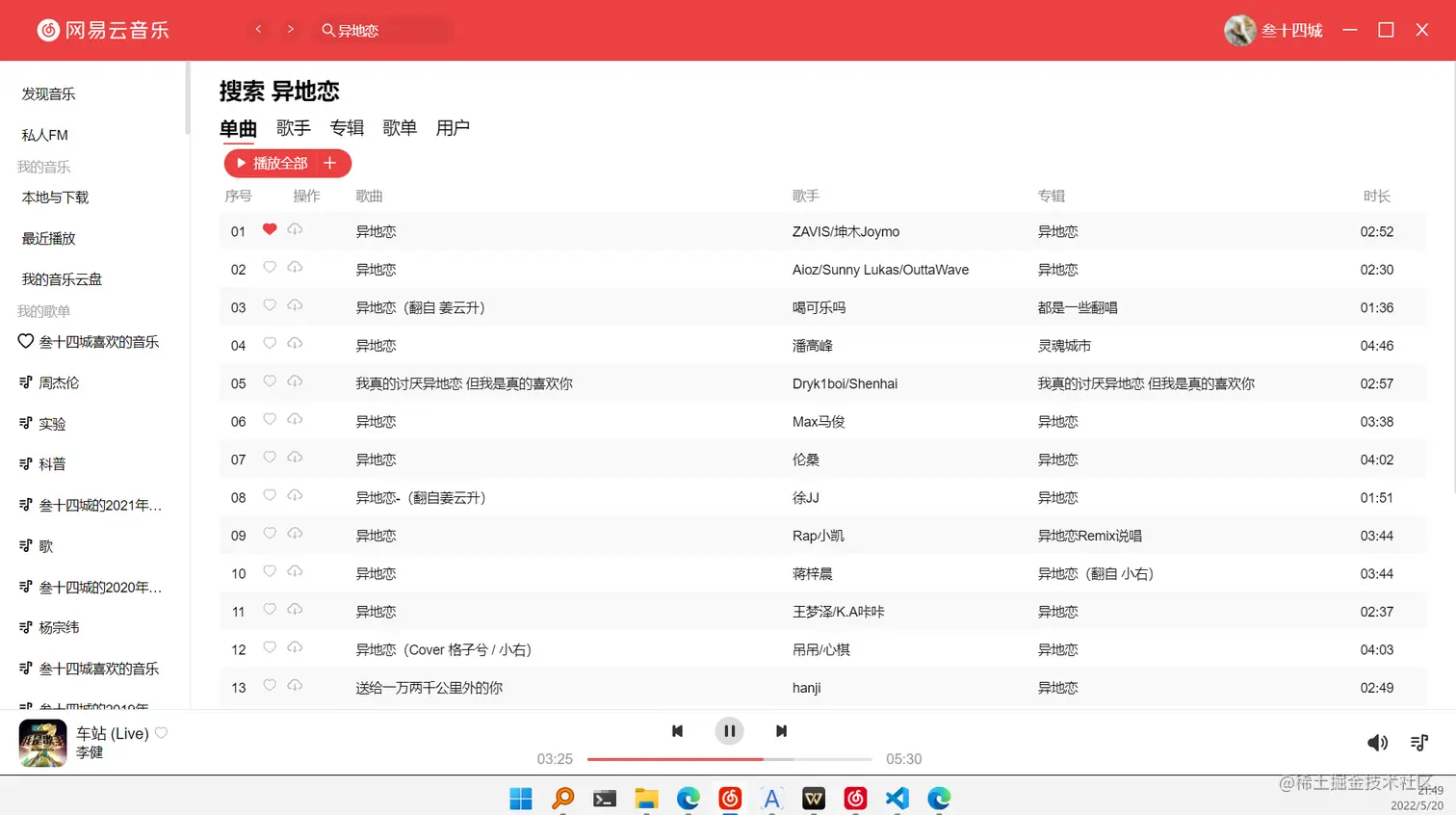Download song 12 by 吊吊/心棋

pyautogui.click(x=295, y=647)
